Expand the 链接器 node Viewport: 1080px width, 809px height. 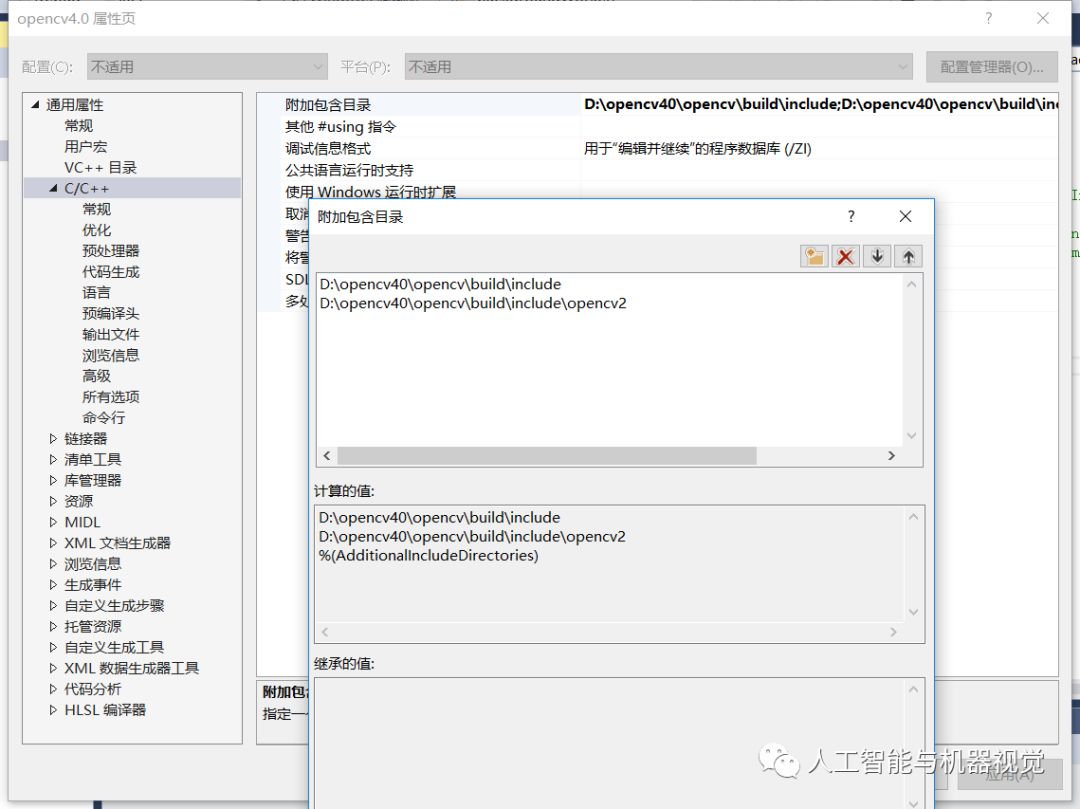click(54, 439)
